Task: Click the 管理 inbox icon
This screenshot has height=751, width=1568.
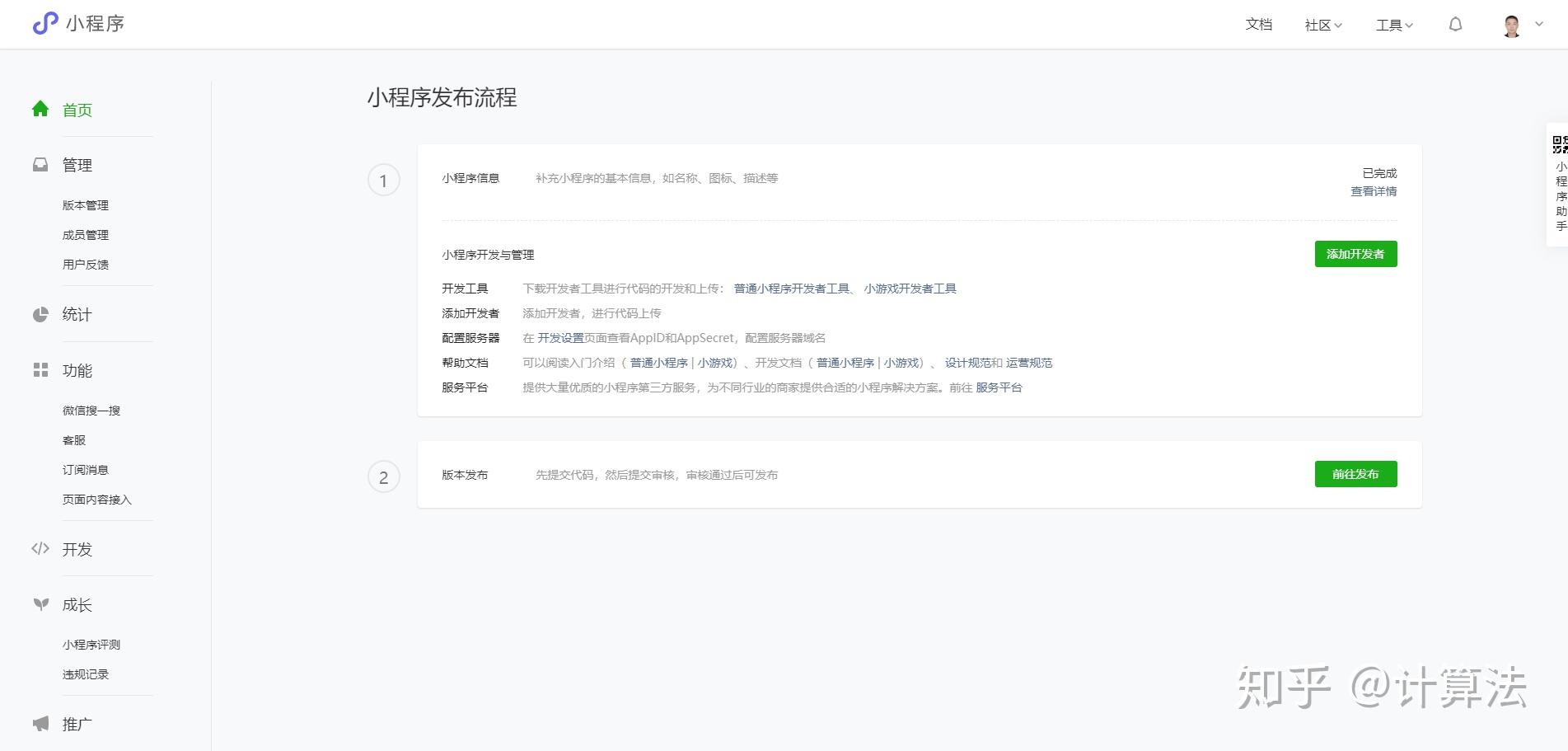Action: (40, 164)
